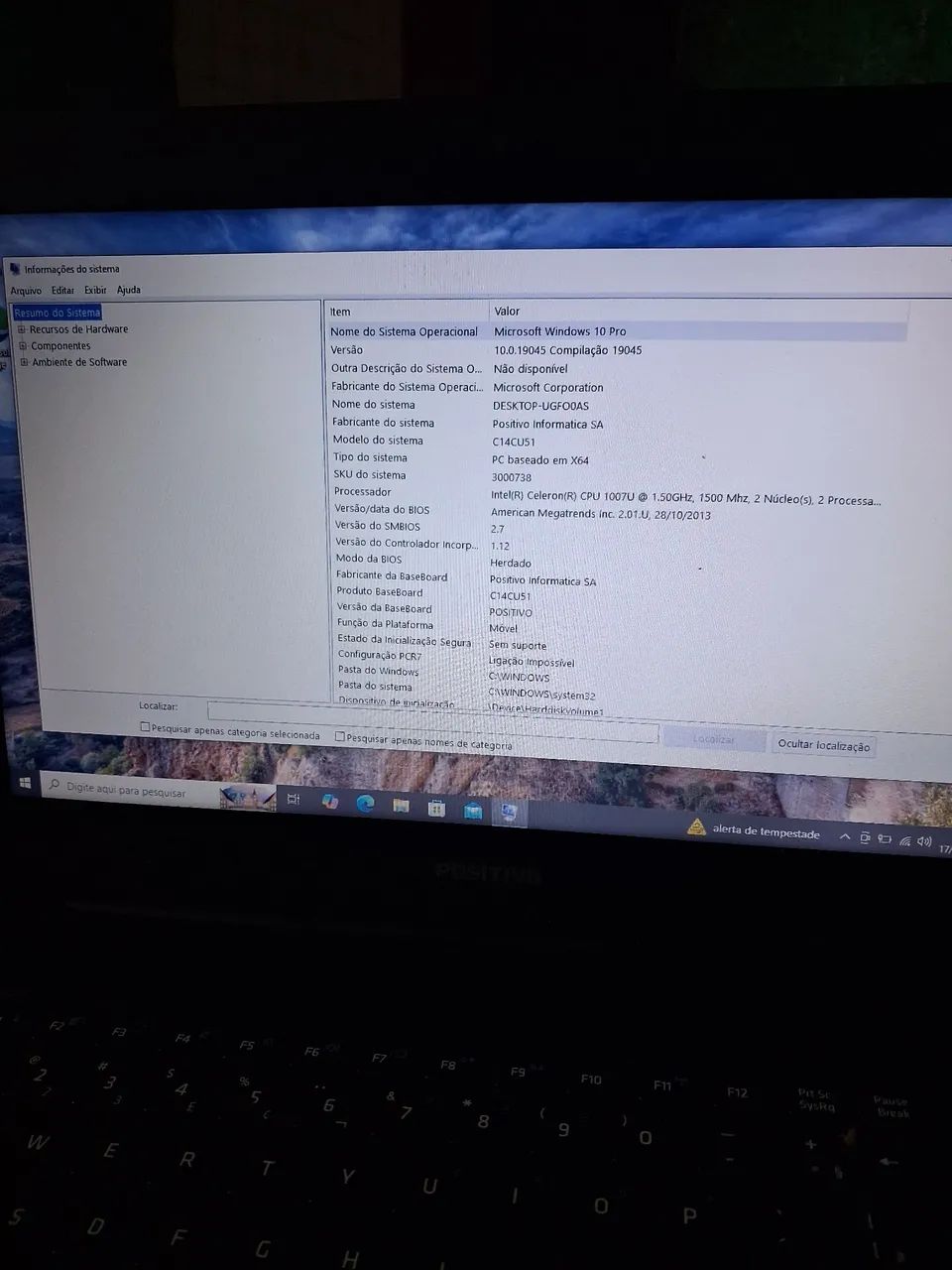Select Ambiente de Software tree item
The height and width of the screenshot is (1270, 952).
tap(79, 362)
